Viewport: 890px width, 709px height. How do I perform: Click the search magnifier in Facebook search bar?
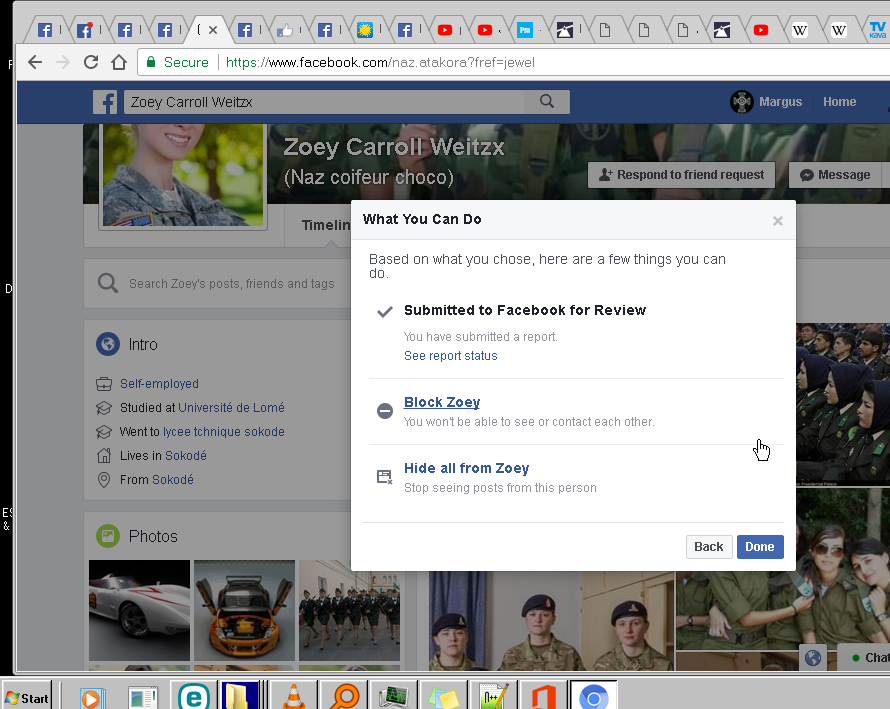click(x=547, y=102)
